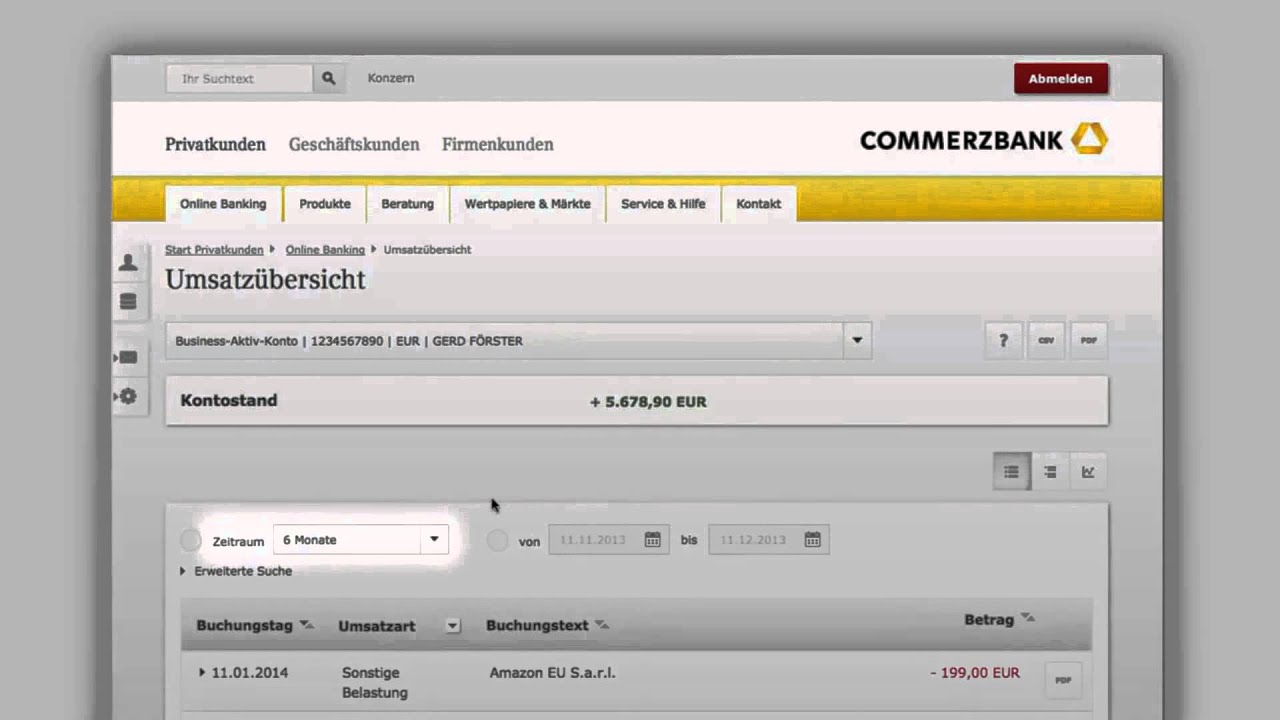
Task: Go to Geschäftskunden section
Action: [354, 144]
